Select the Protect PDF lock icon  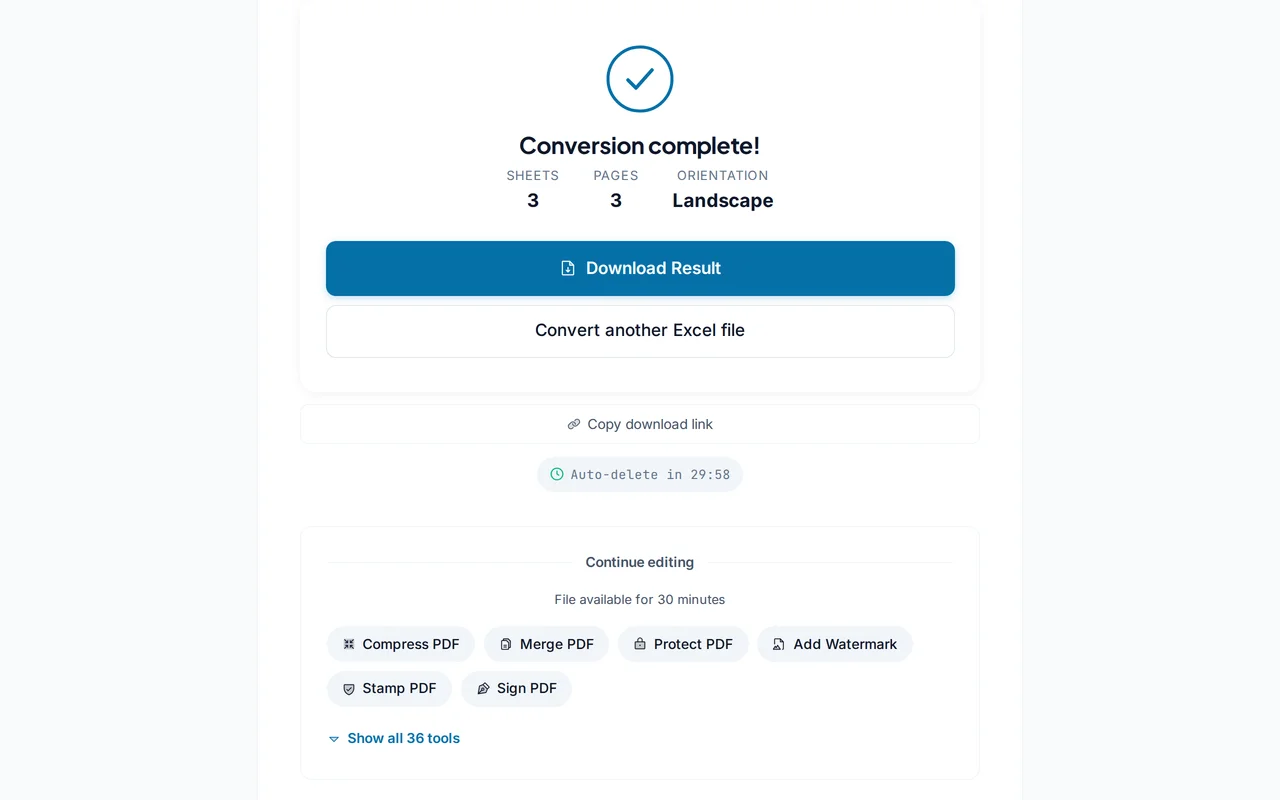(x=640, y=644)
